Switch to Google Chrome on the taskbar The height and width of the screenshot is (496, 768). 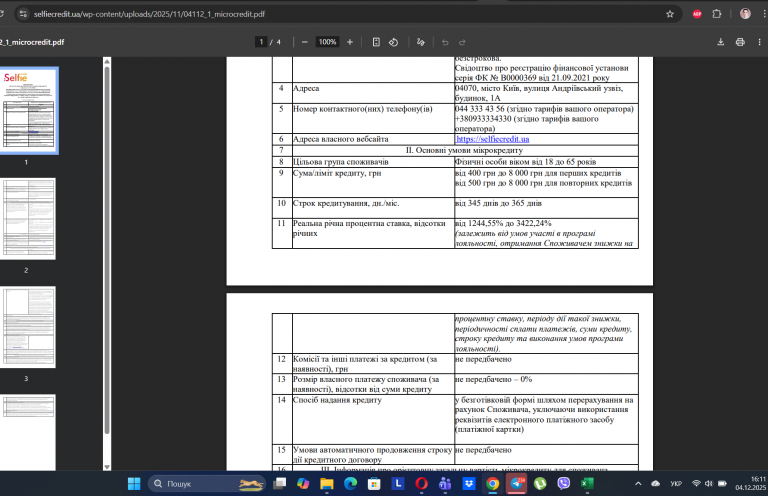492,484
